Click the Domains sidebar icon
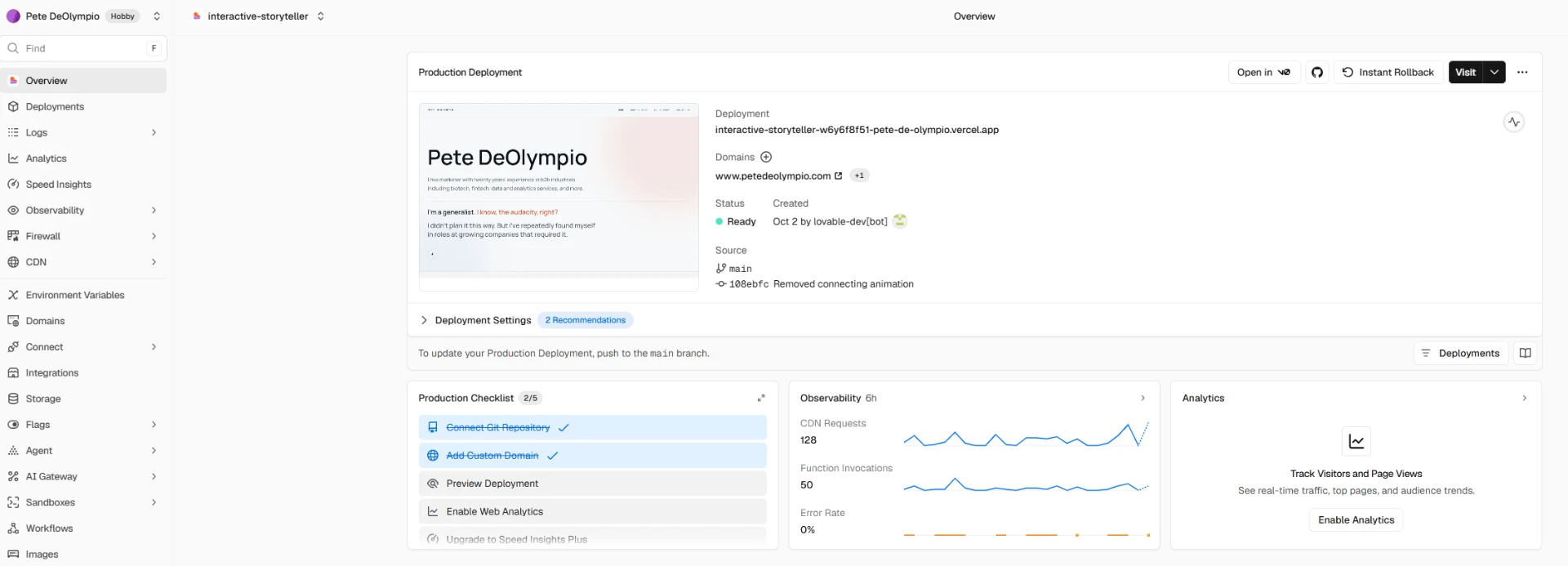This screenshot has width=1568, height=566. click(x=13, y=321)
